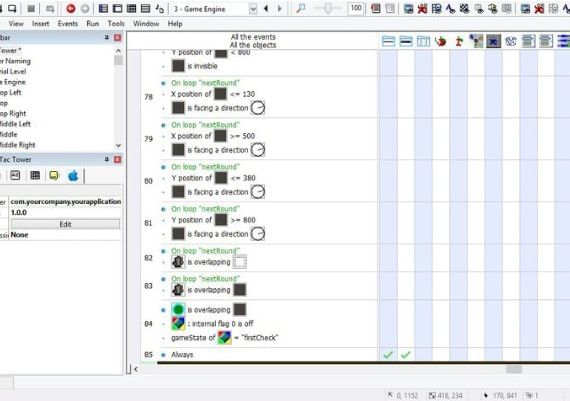Viewport: 570px width, 401px height.
Task: Go to previous frame arrow
Action: (x=266, y=9)
